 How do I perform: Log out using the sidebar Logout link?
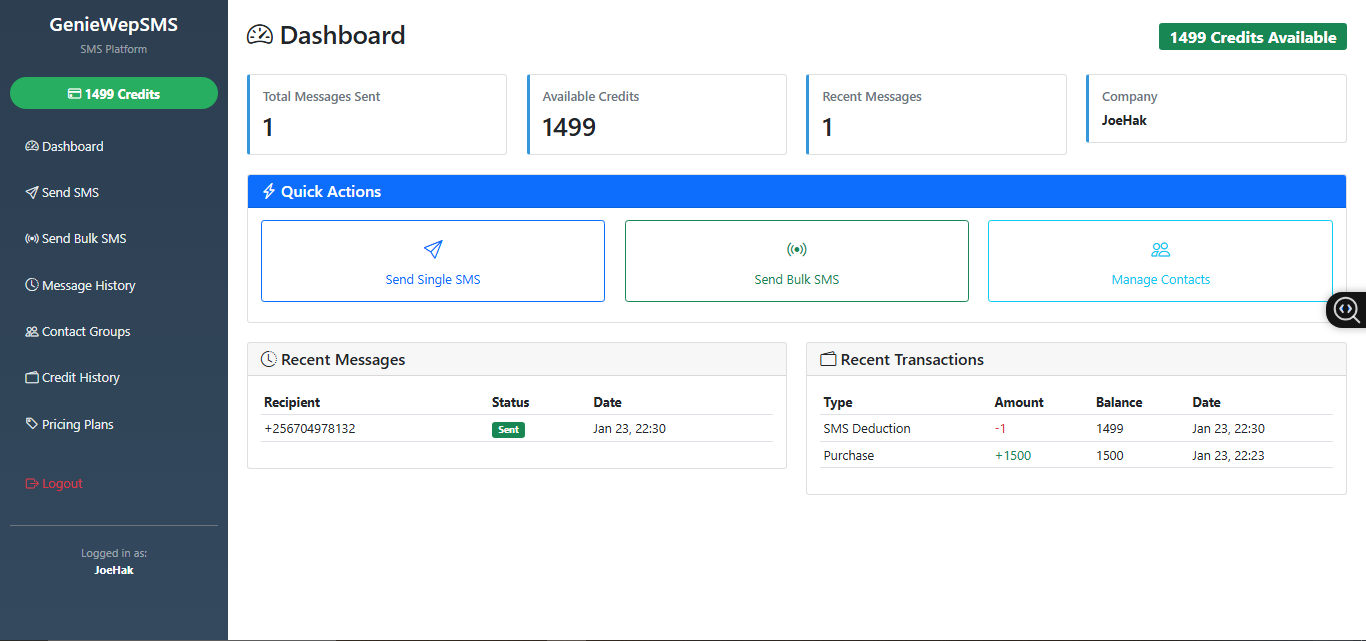62,483
